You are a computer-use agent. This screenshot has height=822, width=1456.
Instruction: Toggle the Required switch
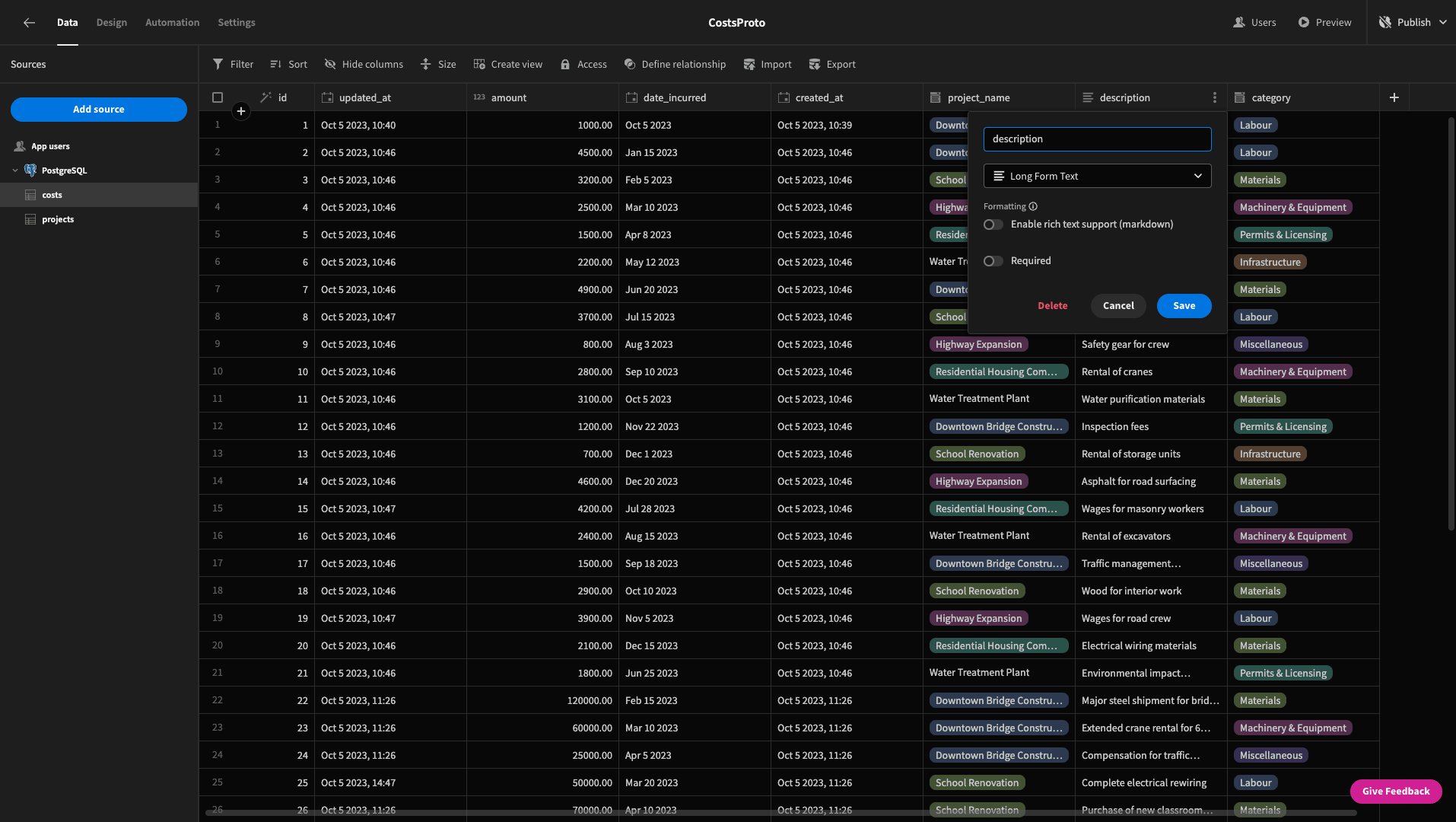click(x=993, y=261)
